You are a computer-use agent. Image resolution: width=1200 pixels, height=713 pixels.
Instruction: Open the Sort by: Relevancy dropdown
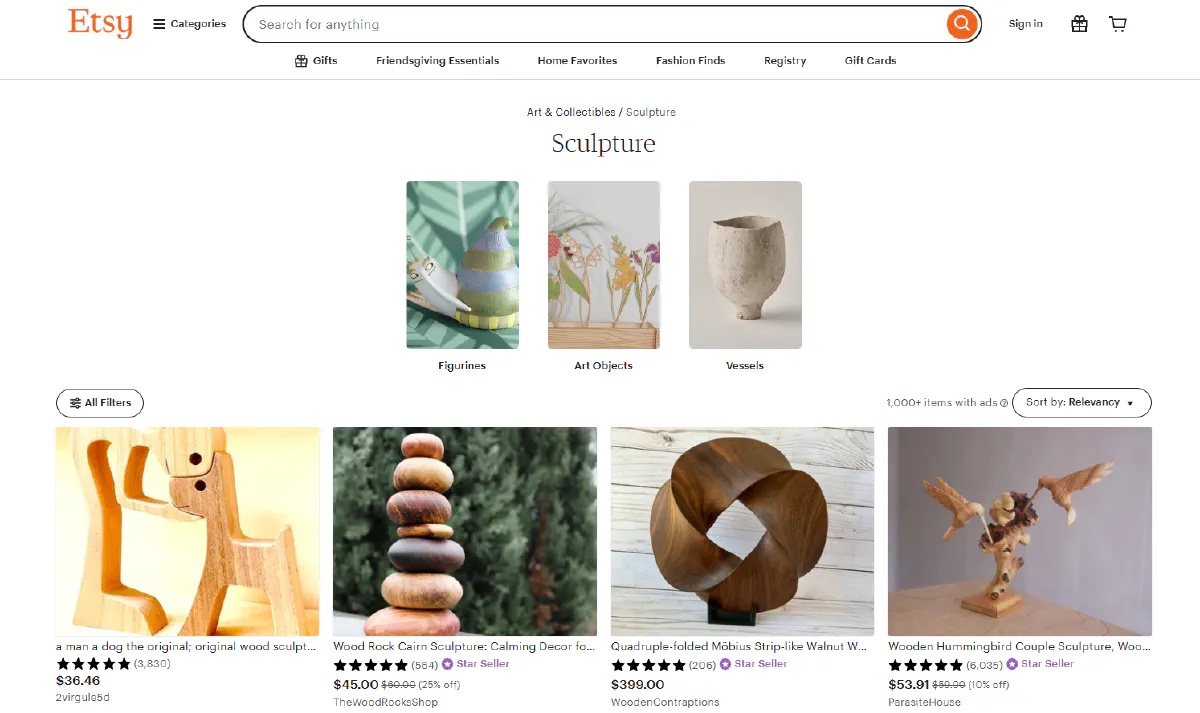pyautogui.click(x=1081, y=403)
